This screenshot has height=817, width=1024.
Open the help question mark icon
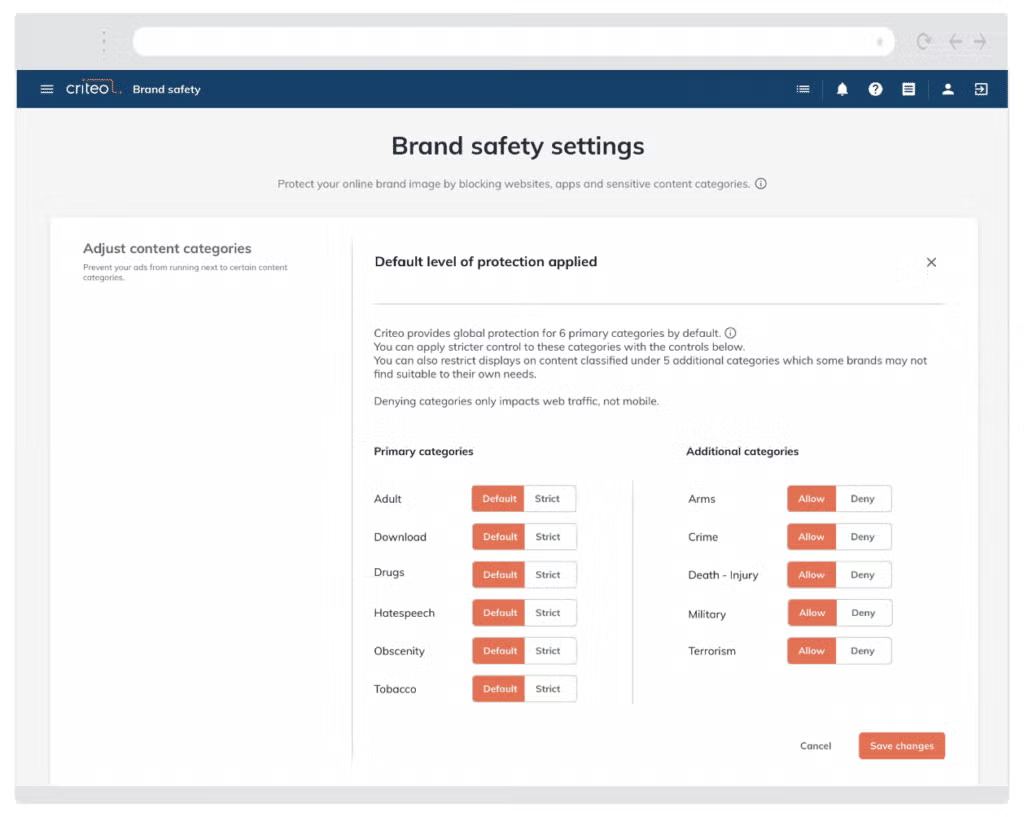[x=875, y=89]
